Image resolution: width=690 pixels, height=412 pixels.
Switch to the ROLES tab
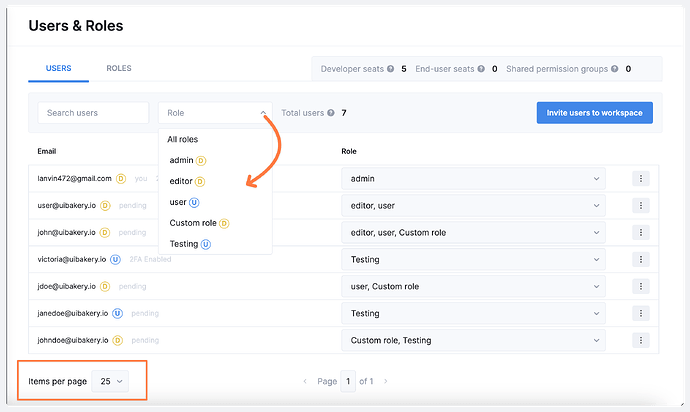(119, 68)
